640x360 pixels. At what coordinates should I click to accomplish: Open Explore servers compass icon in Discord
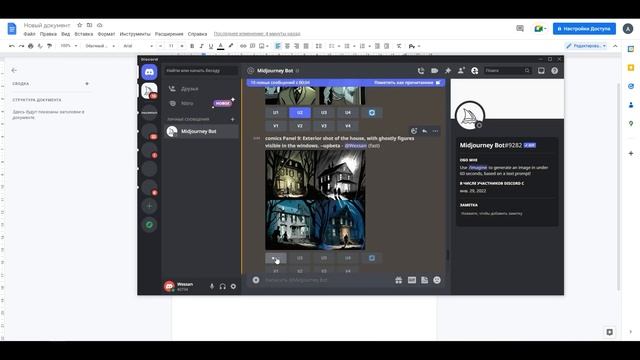pyautogui.click(x=149, y=224)
